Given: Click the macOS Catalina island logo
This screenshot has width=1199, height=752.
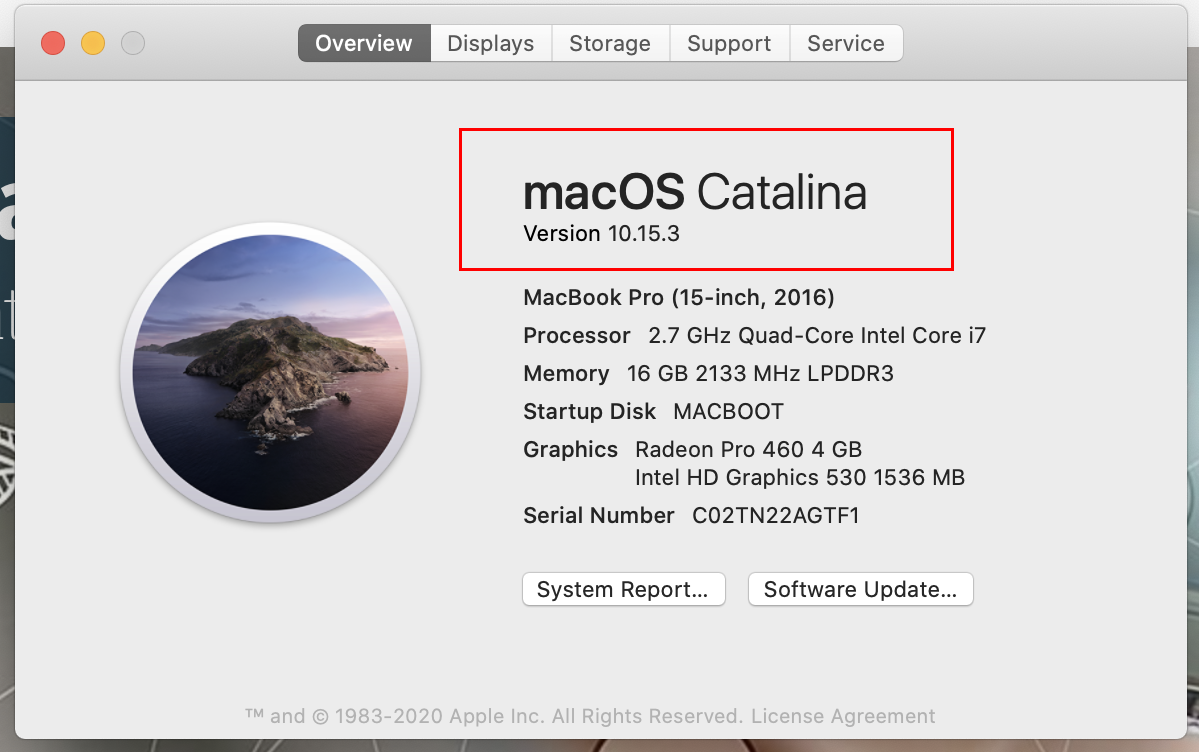Looking at the screenshot, I should pyautogui.click(x=270, y=372).
